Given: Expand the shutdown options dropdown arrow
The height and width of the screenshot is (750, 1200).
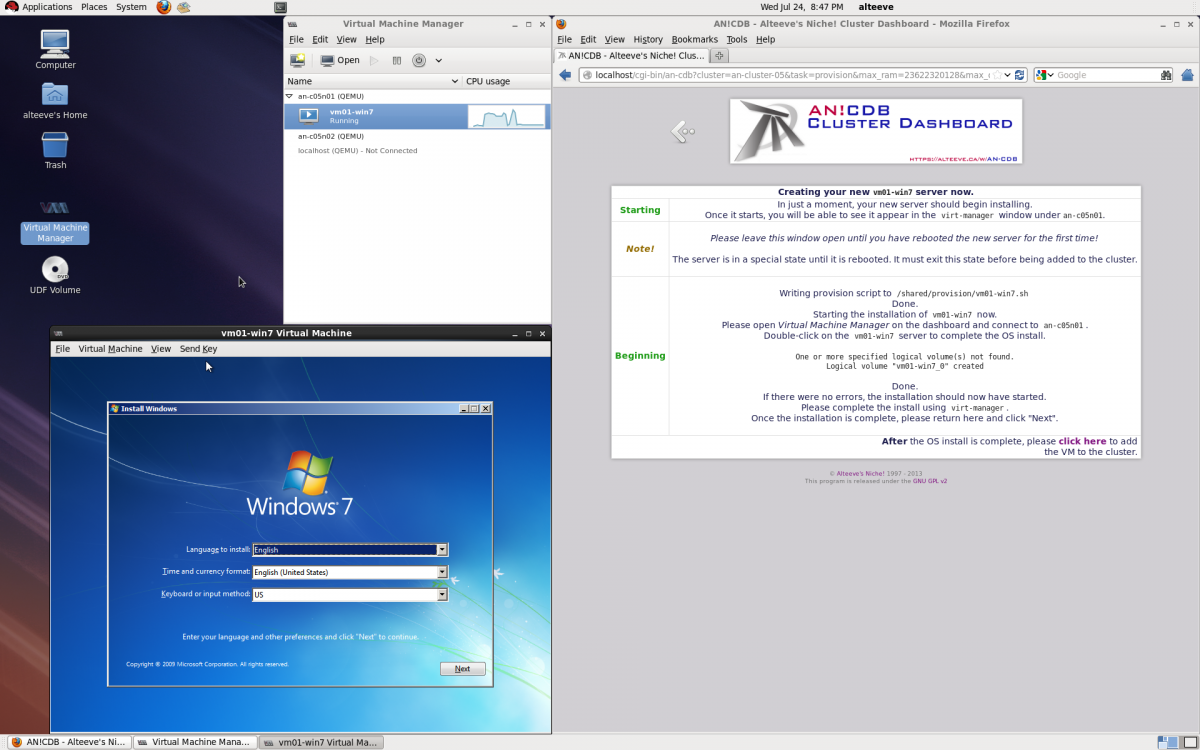Looking at the screenshot, I should [x=439, y=60].
